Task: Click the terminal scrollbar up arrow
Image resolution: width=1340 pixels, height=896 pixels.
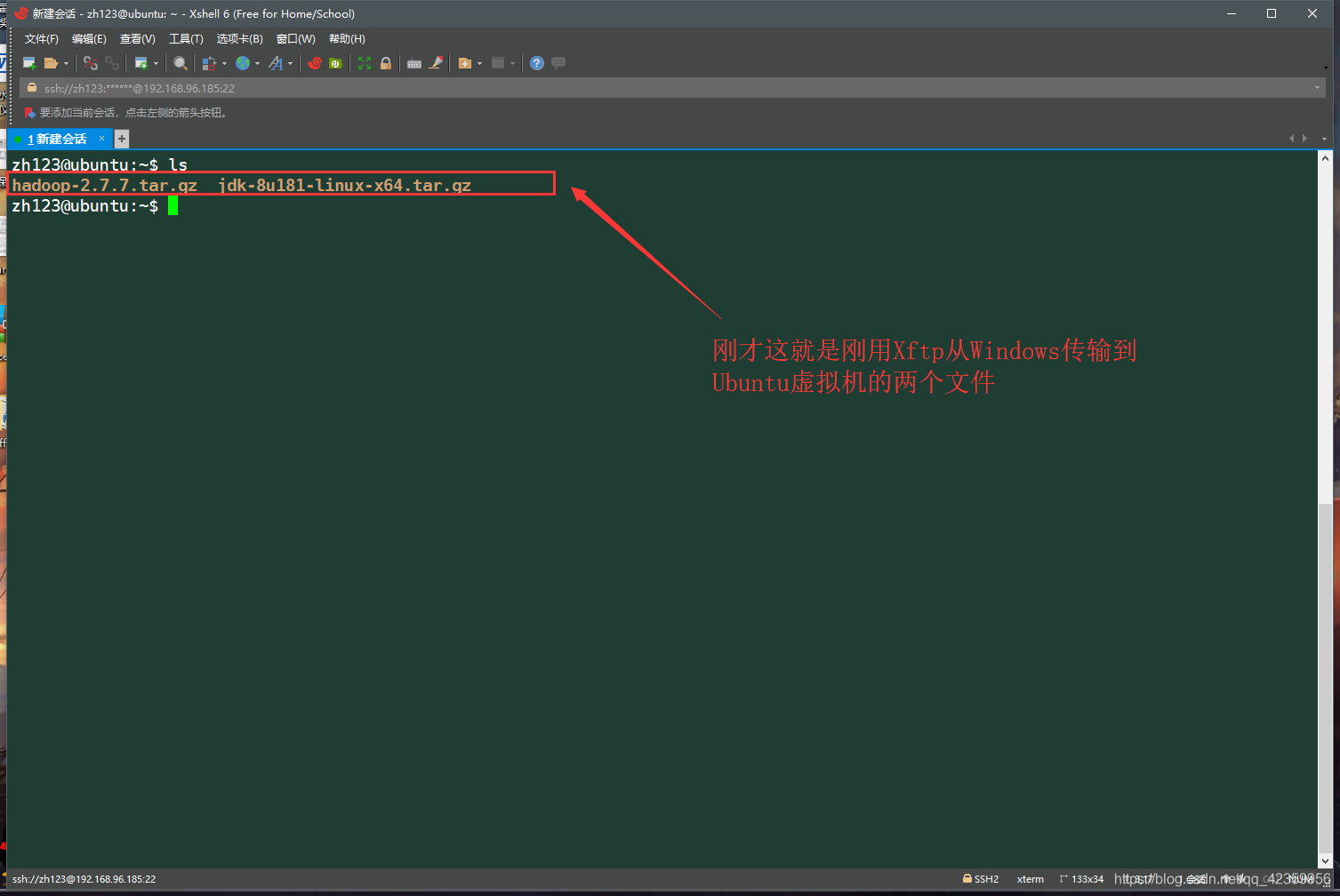Action: pyautogui.click(x=1326, y=158)
